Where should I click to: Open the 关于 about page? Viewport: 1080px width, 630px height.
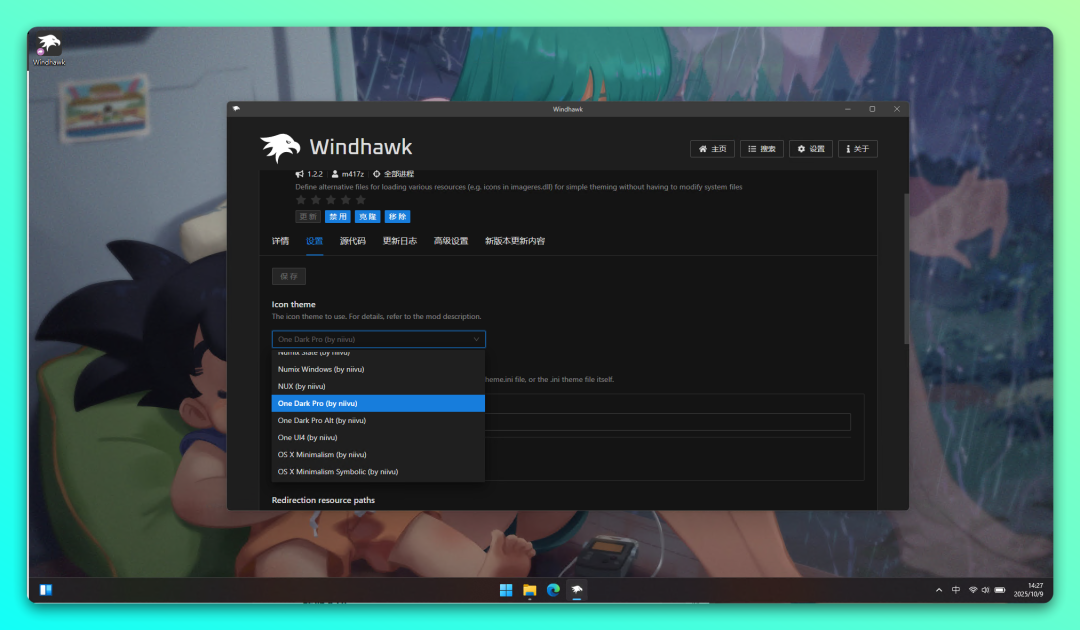click(857, 149)
